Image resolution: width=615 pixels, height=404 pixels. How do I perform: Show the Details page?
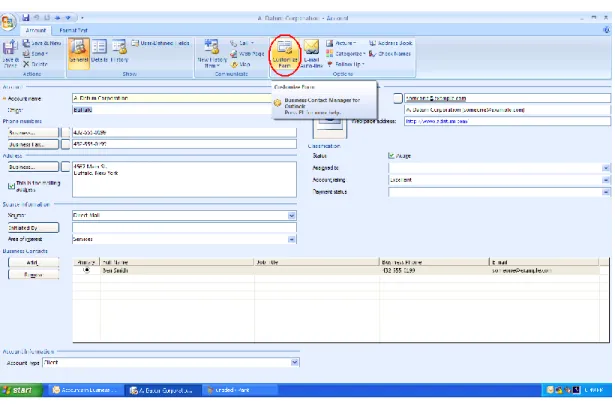pyautogui.click(x=99, y=53)
